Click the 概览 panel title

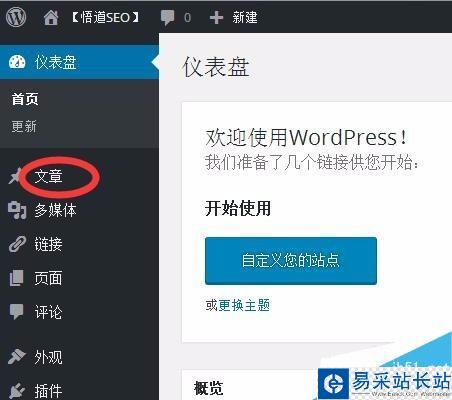(x=209, y=388)
